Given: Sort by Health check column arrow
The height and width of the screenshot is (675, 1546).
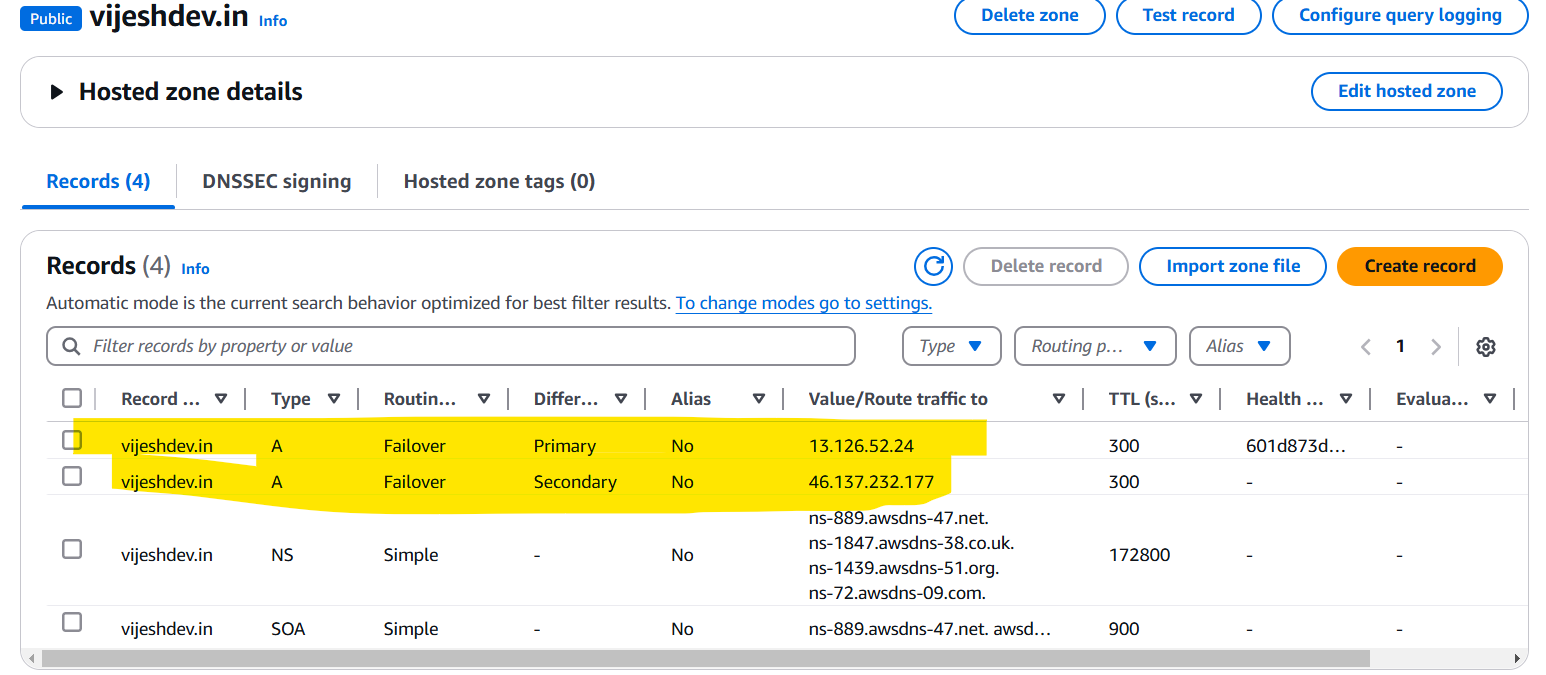Looking at the screenshot, I should 1346,399.
